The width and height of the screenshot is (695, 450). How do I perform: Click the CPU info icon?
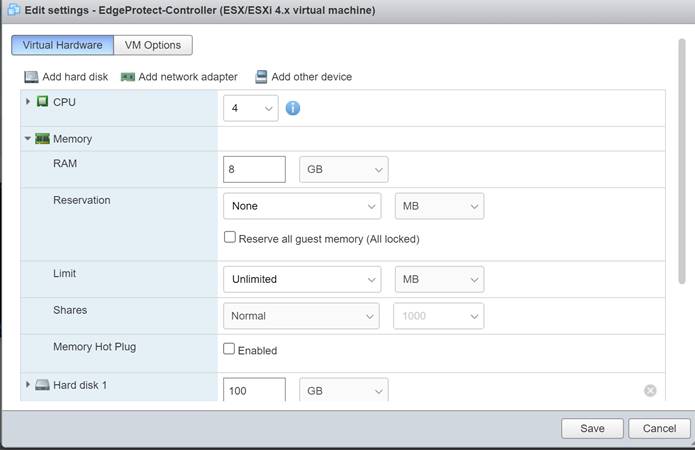pyautogui.click(x=293, y=108)
